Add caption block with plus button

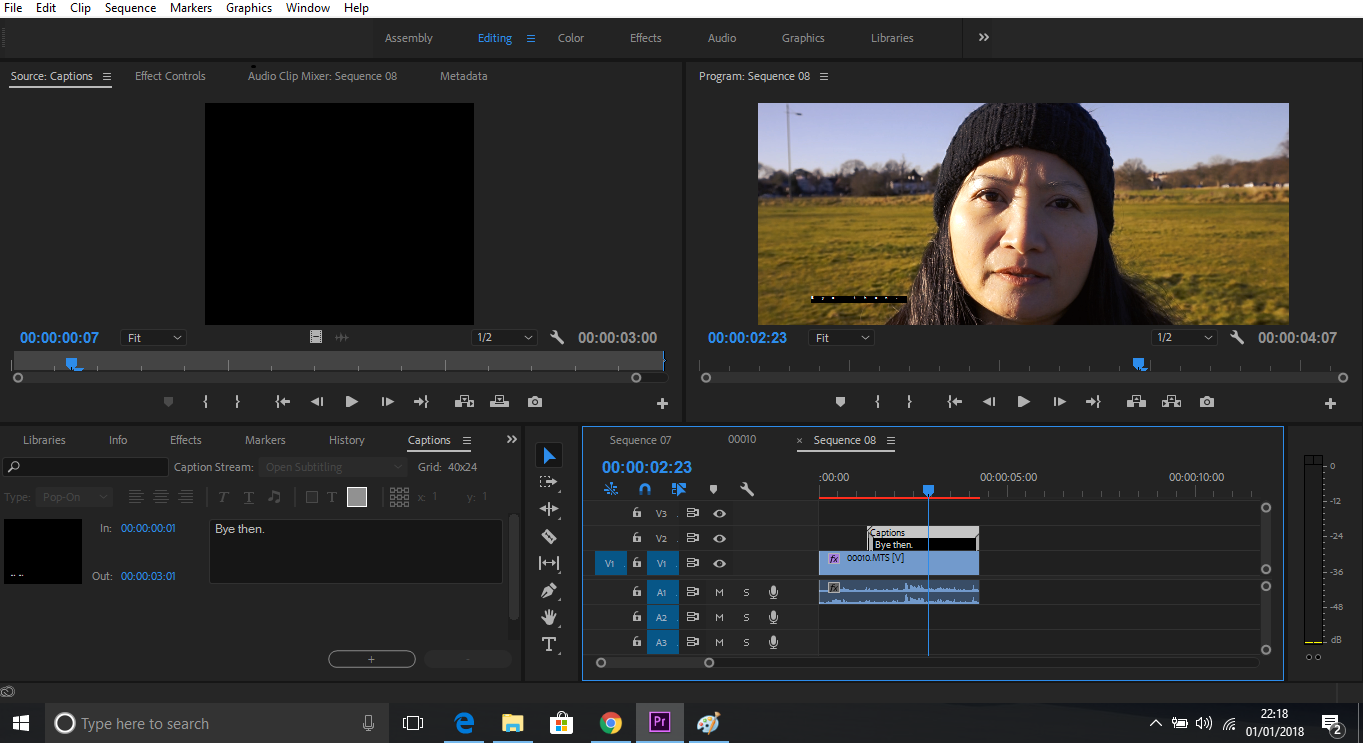[372, 659]
